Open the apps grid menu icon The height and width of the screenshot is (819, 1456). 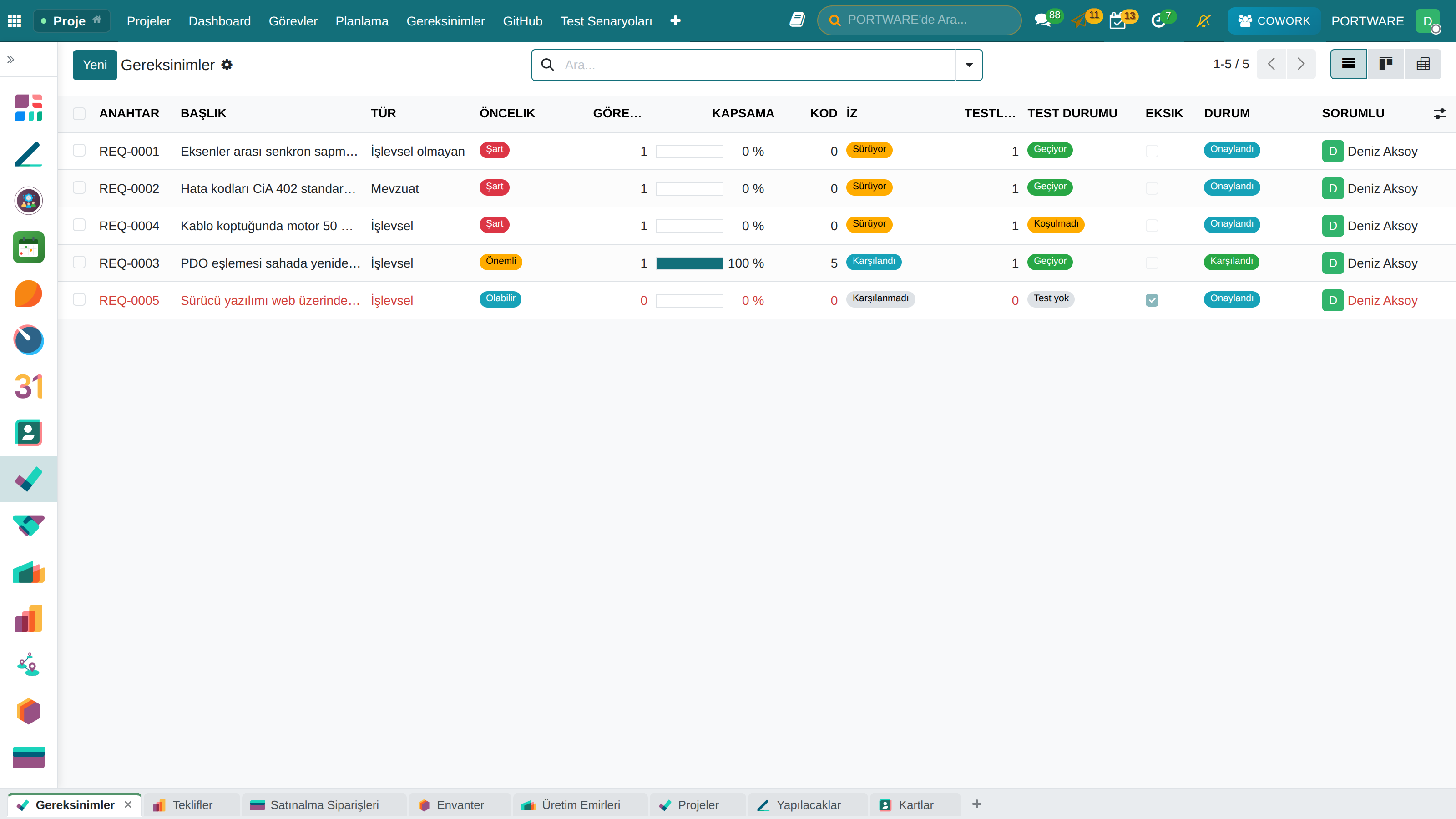[15, 21]
